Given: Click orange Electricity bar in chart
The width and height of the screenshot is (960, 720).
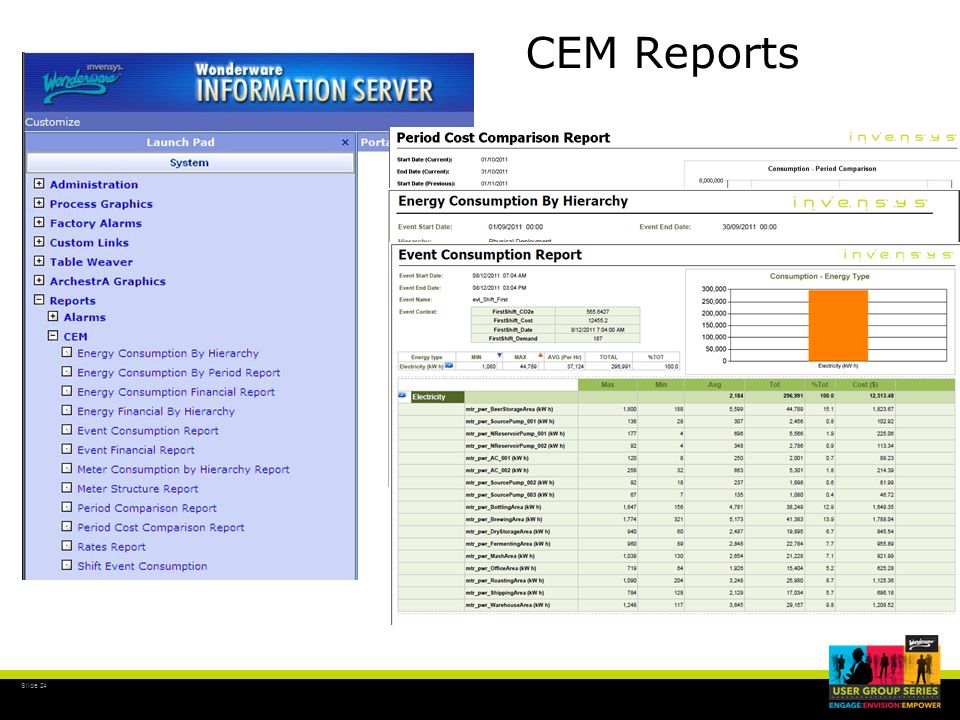Looking at the screenshot, I should click(838, 325).
